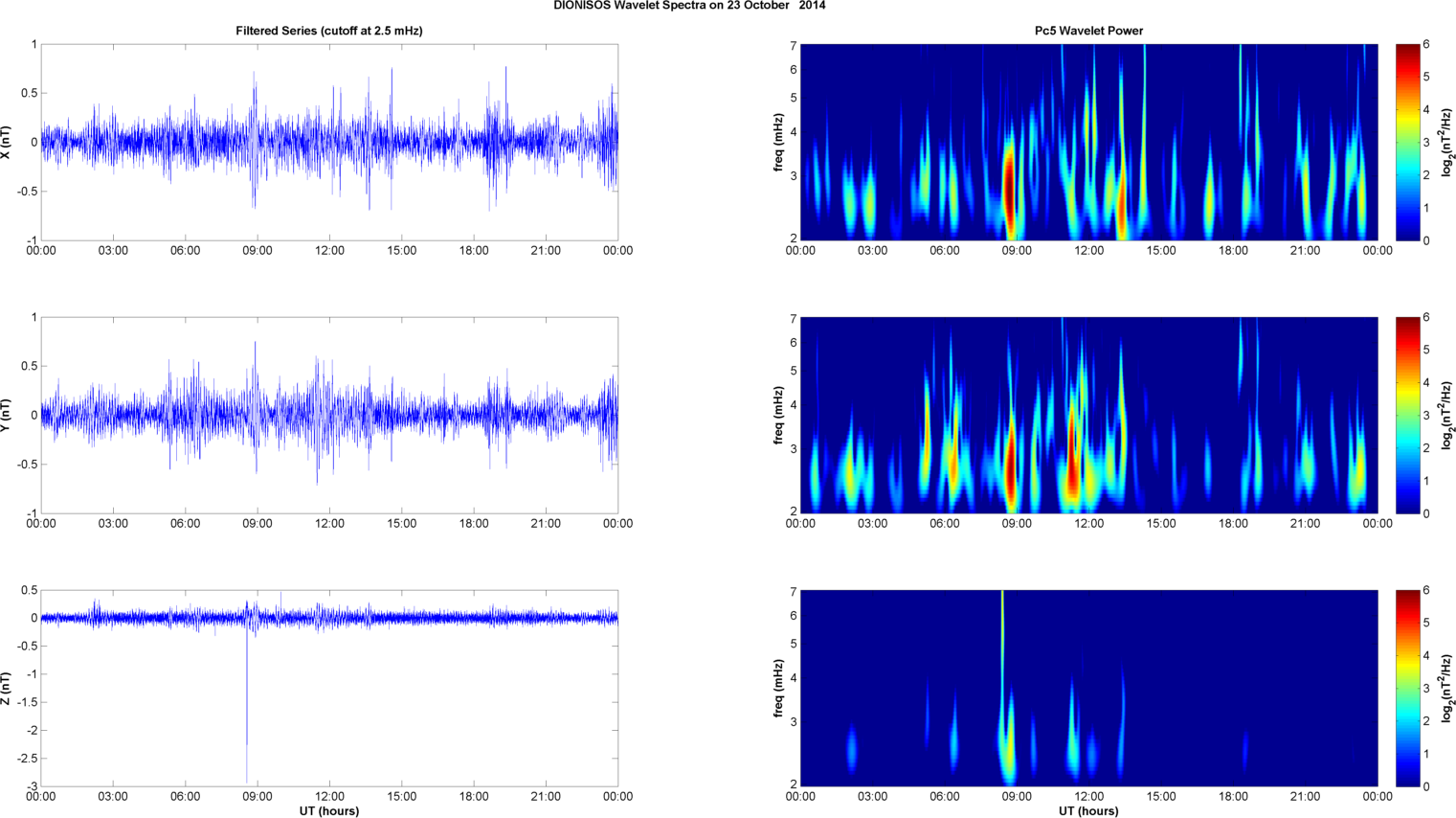
Task: Click the 12:00 tick below the X series plot
Action: coord(329,251)
